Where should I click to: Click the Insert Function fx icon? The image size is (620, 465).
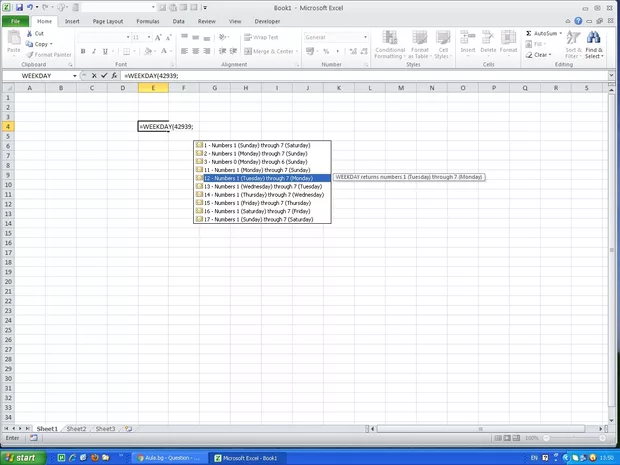[115, 76]
